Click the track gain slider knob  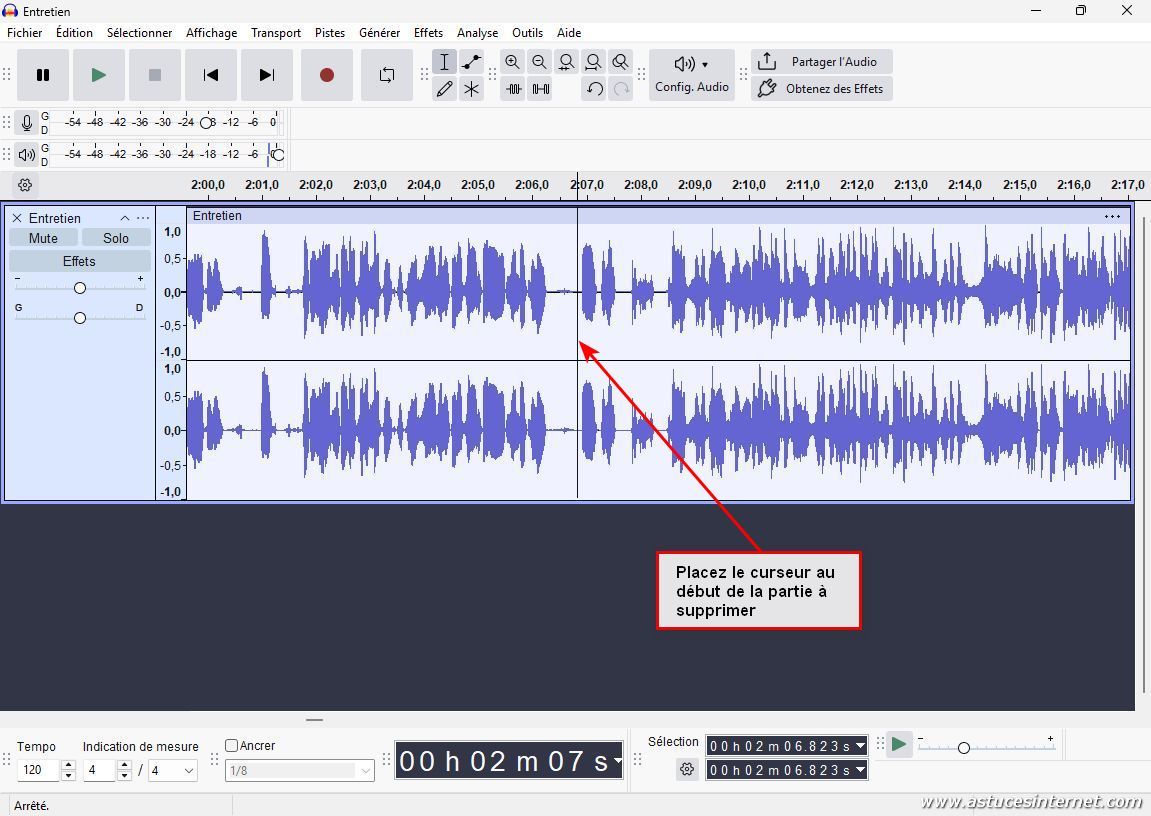(x=80, y=288)
